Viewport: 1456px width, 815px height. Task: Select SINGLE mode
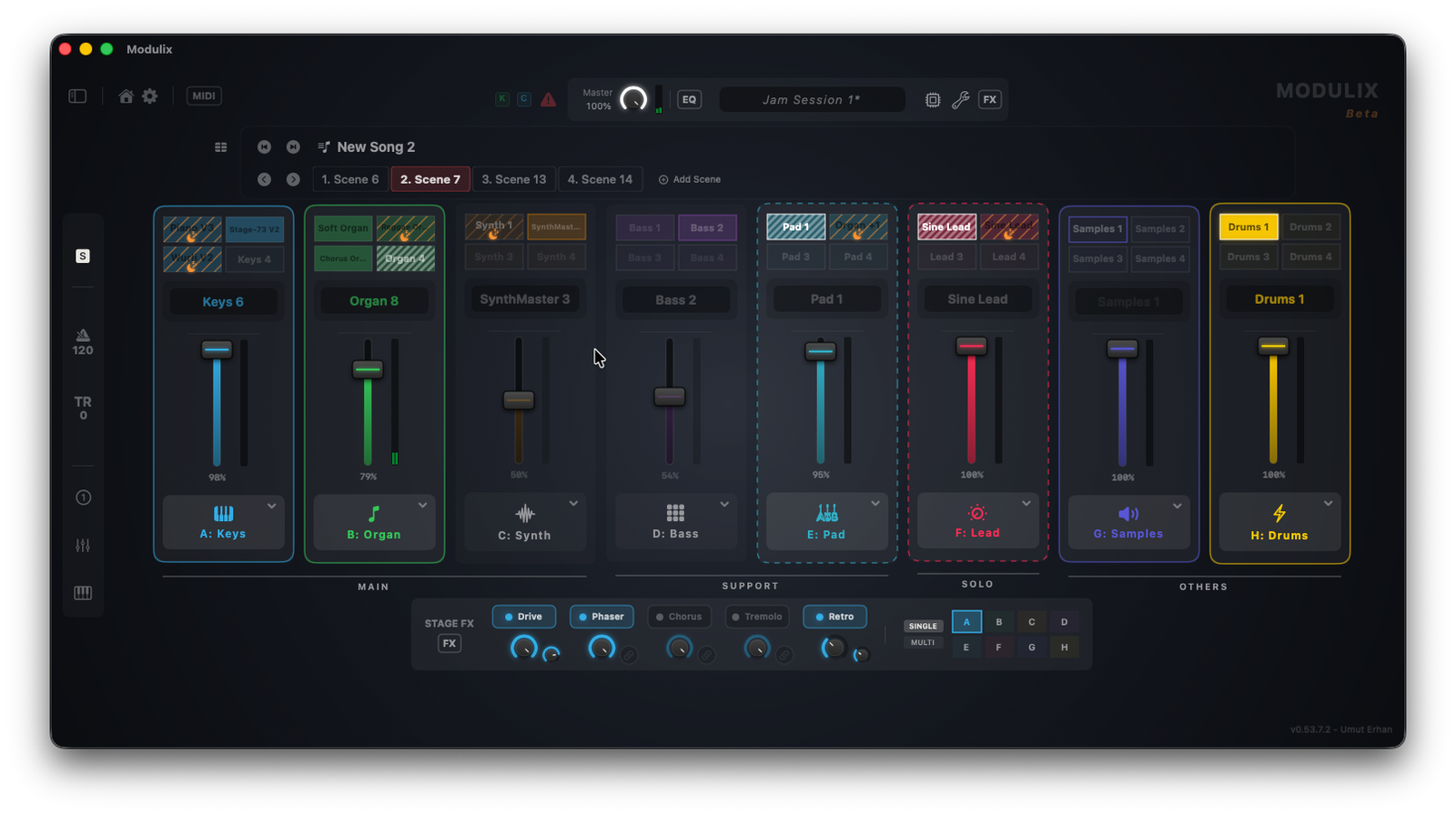pos(923,626)
